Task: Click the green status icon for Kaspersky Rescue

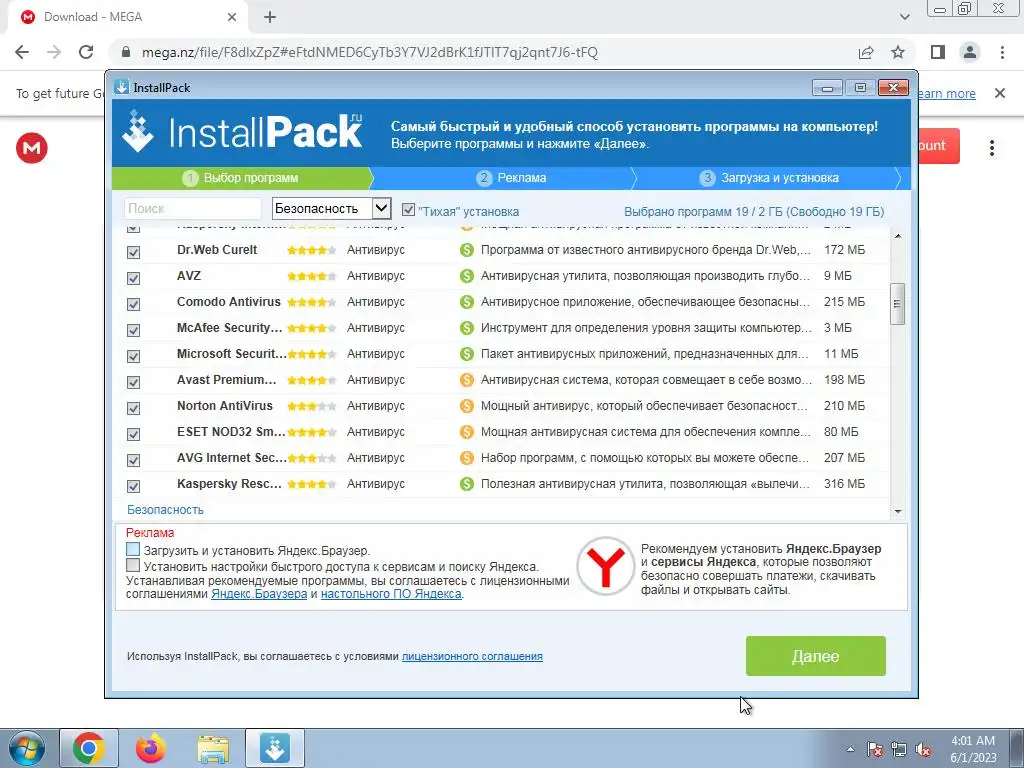Action: click(466, 485)
